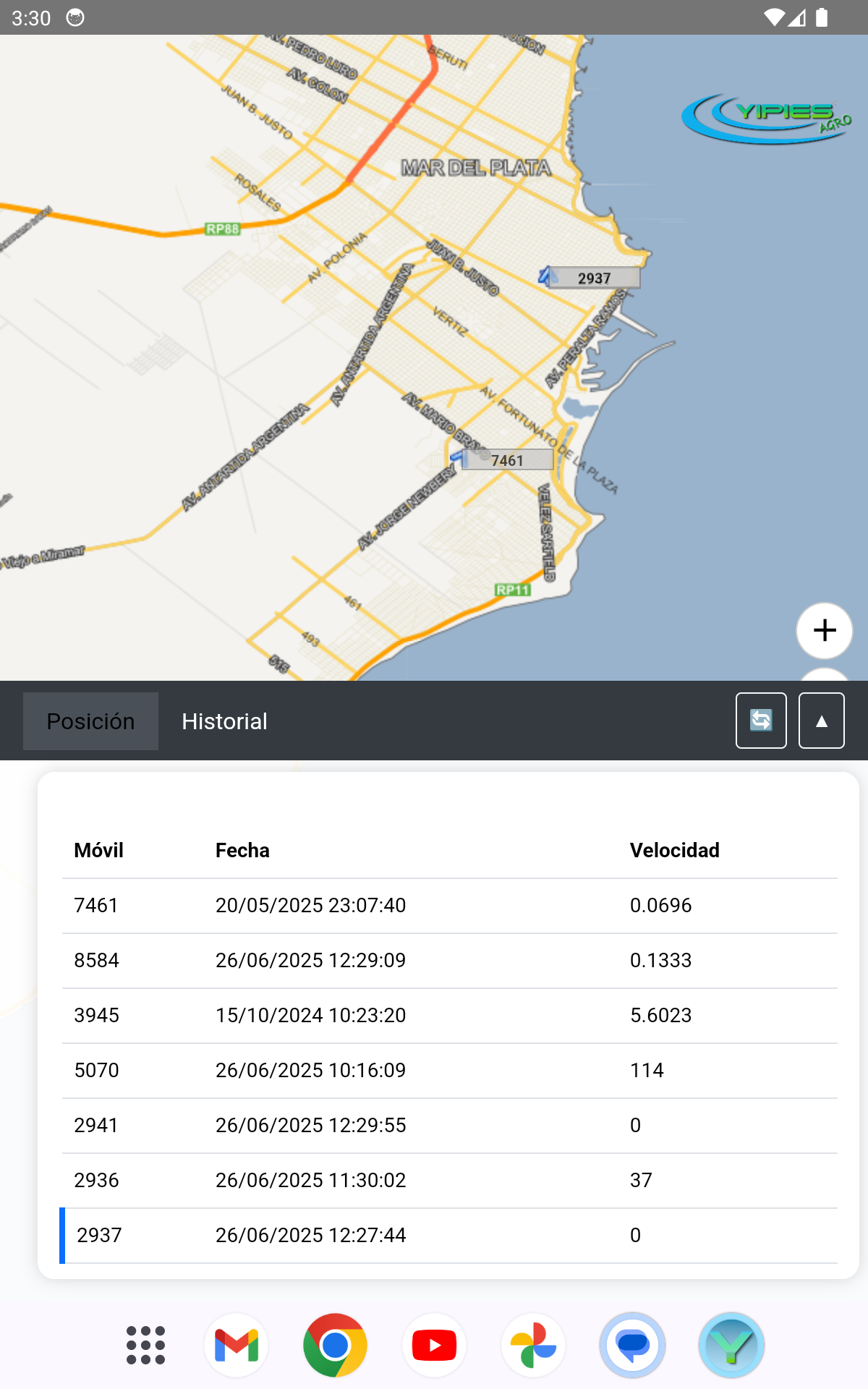
Task: Switch to the Historial tab
Action: coord(224,721)
